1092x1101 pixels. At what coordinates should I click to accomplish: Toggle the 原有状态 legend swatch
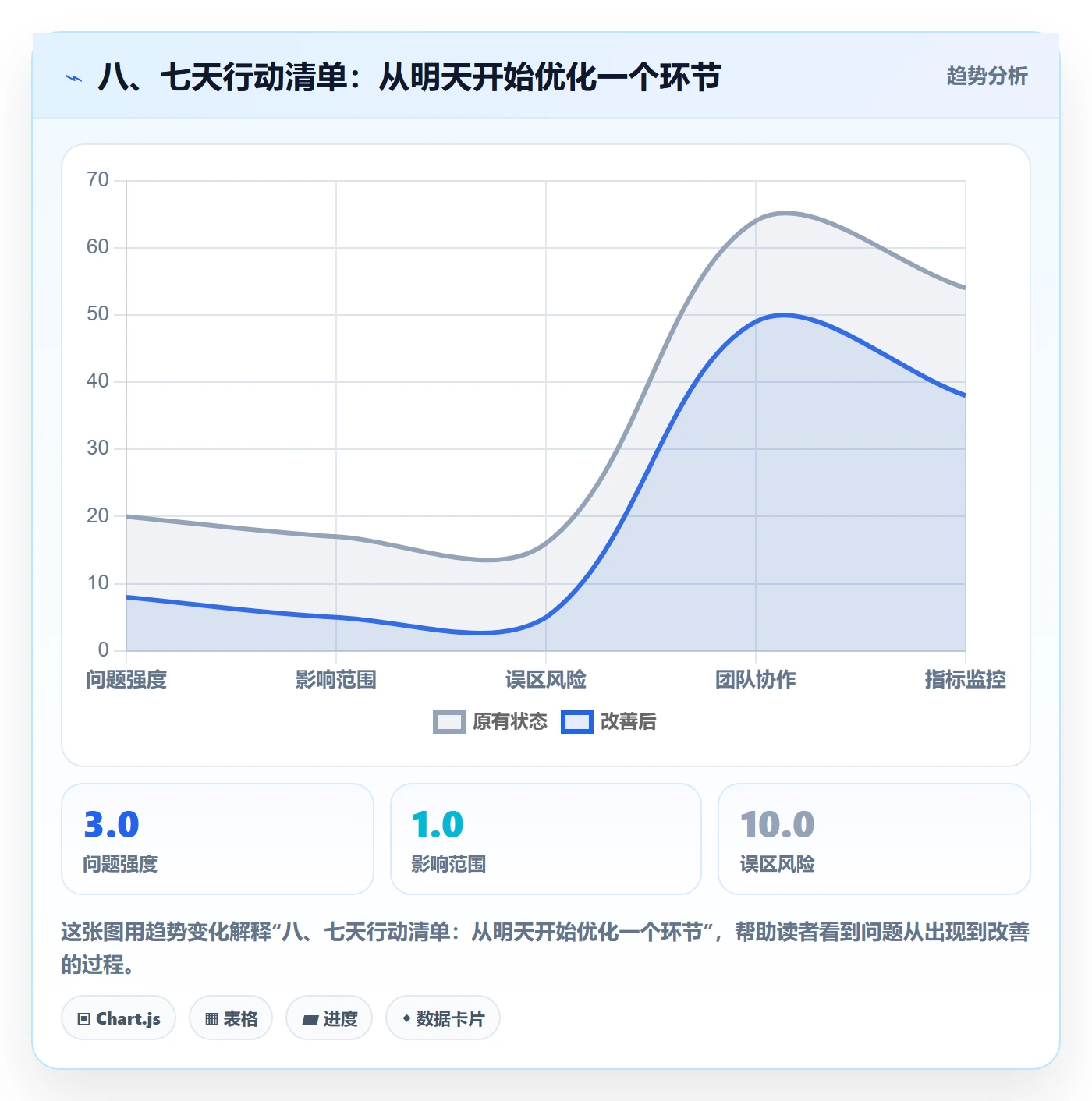(x=449, y=722)
